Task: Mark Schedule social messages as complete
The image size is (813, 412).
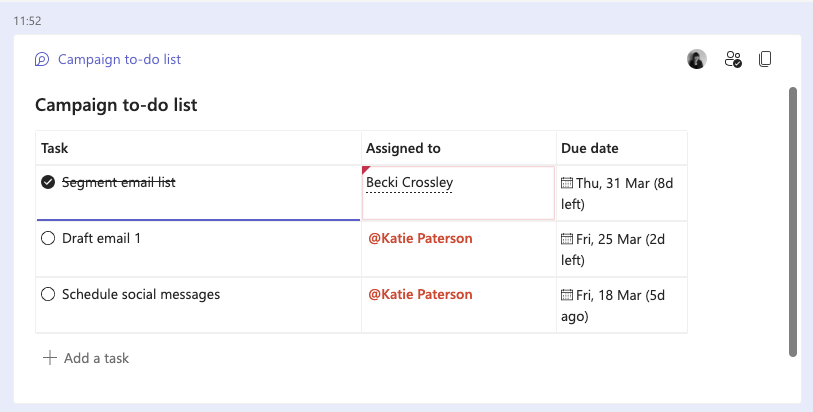Action: click(48, 295)
